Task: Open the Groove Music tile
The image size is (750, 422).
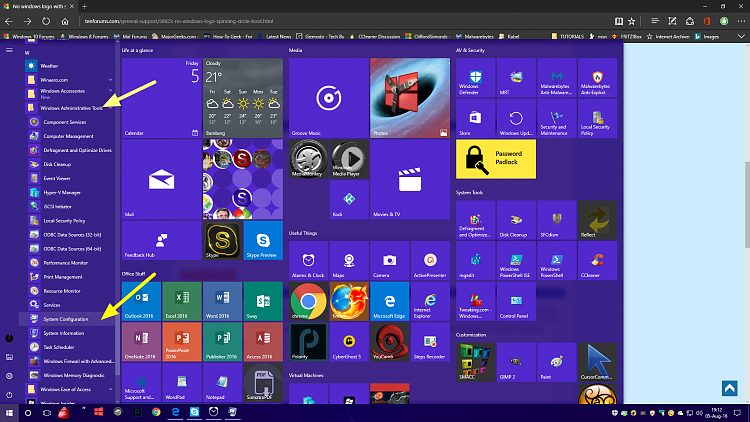Action: point(329,98)
